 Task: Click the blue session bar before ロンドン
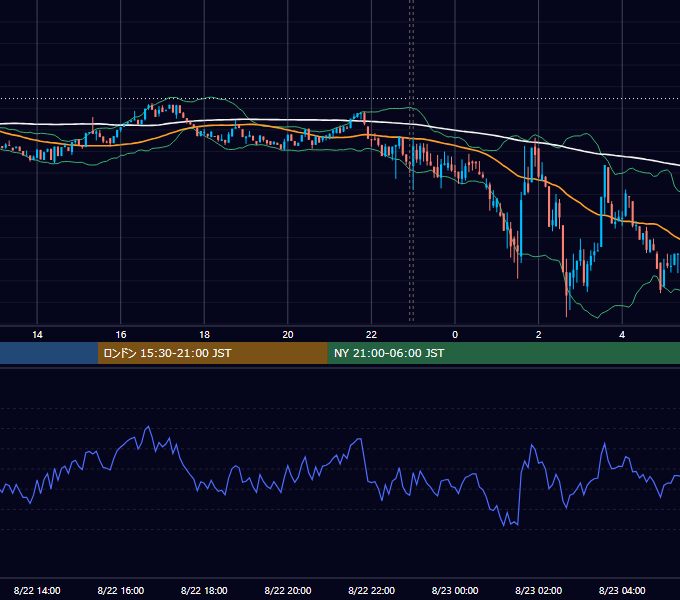pyautogui.click(x=49, y=353)
